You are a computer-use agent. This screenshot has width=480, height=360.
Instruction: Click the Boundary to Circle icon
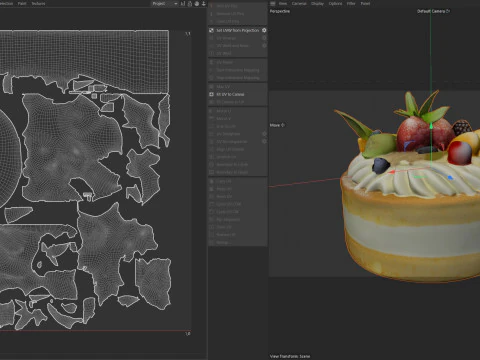click(x=211, y=165)
